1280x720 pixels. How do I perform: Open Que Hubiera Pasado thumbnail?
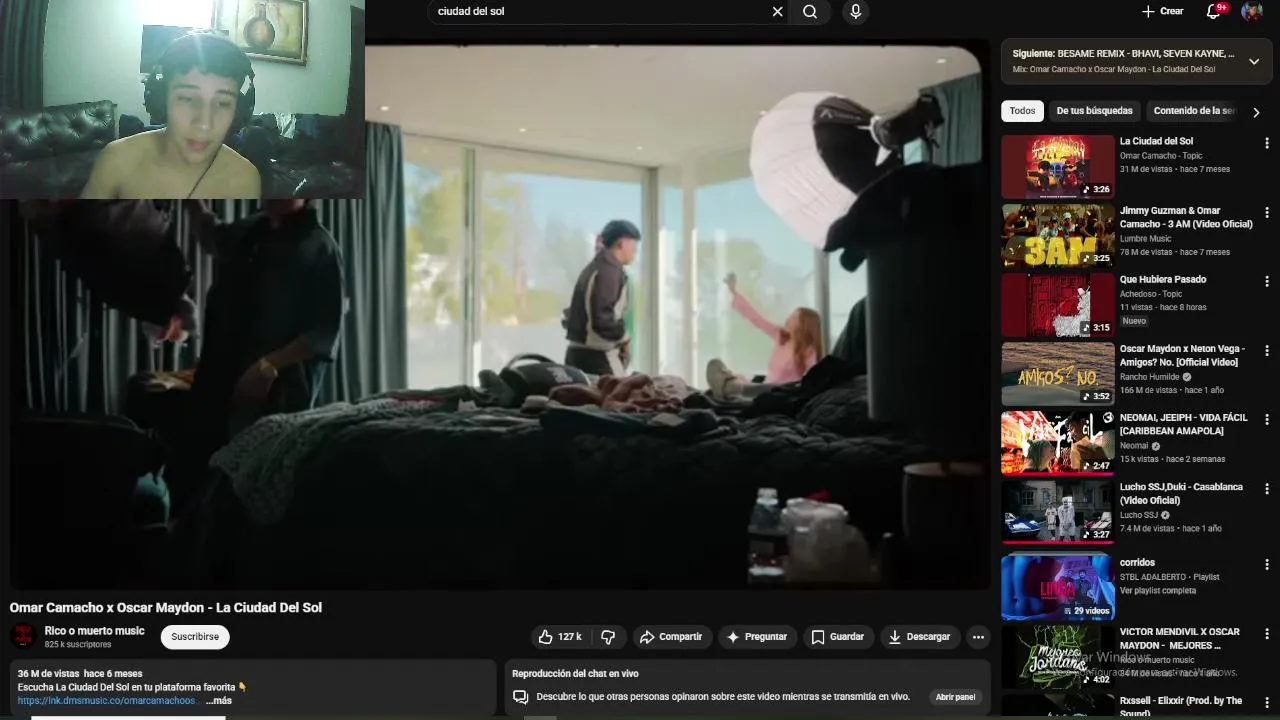[1057, 305]
